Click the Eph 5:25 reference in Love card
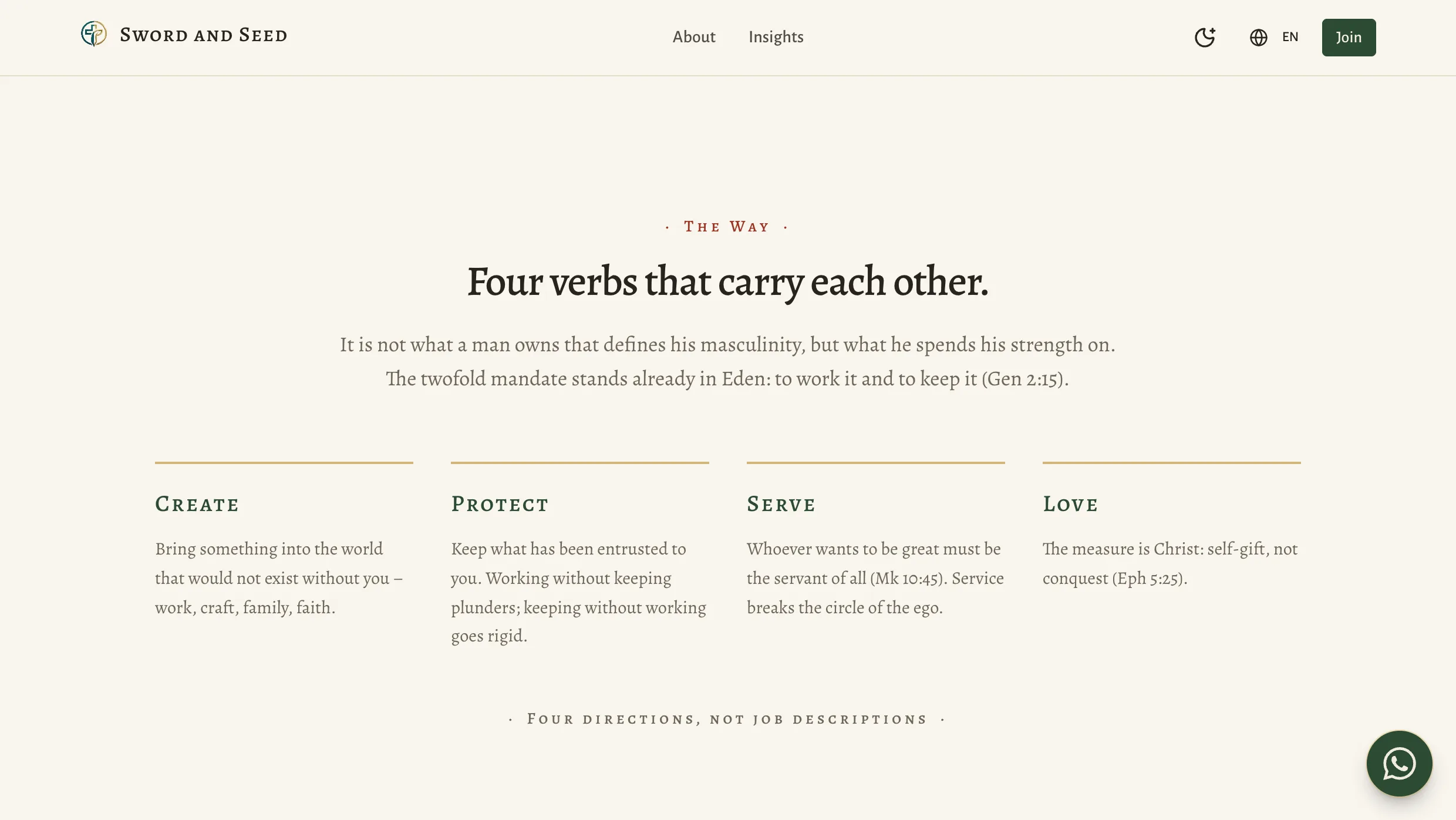This screenshot has height=820, width=1456. 1148,579
